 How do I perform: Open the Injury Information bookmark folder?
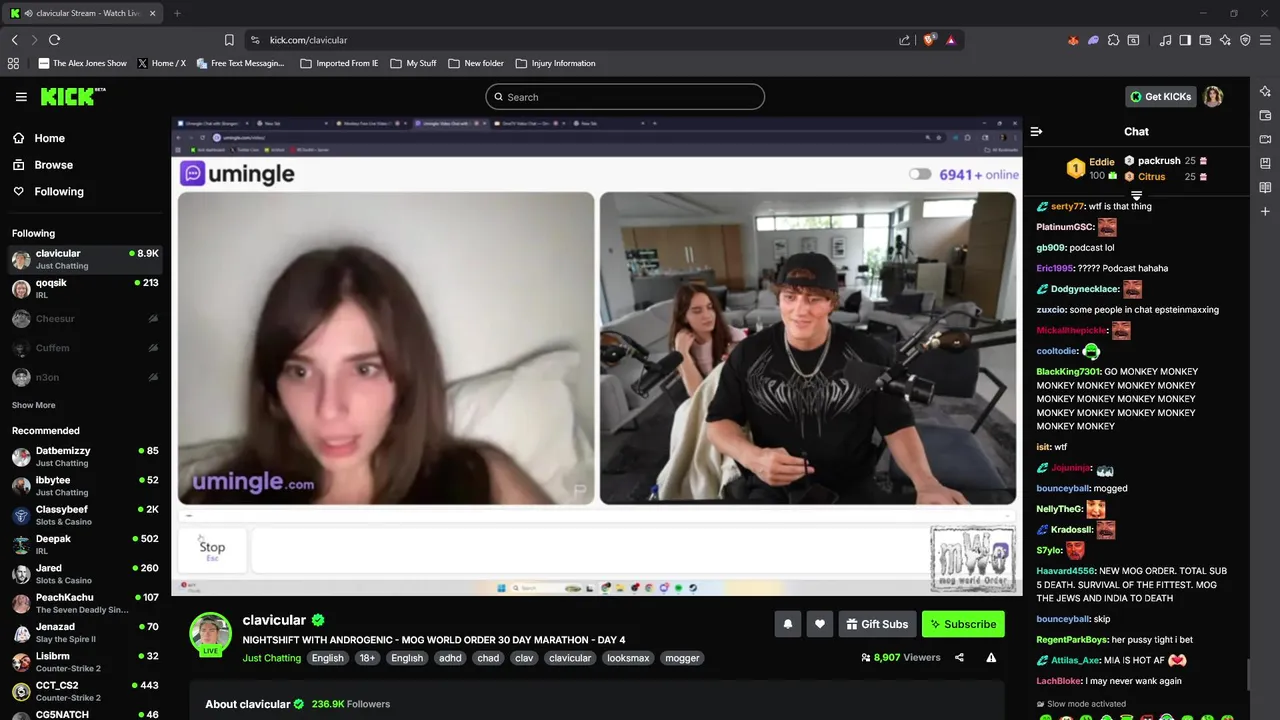555,63
